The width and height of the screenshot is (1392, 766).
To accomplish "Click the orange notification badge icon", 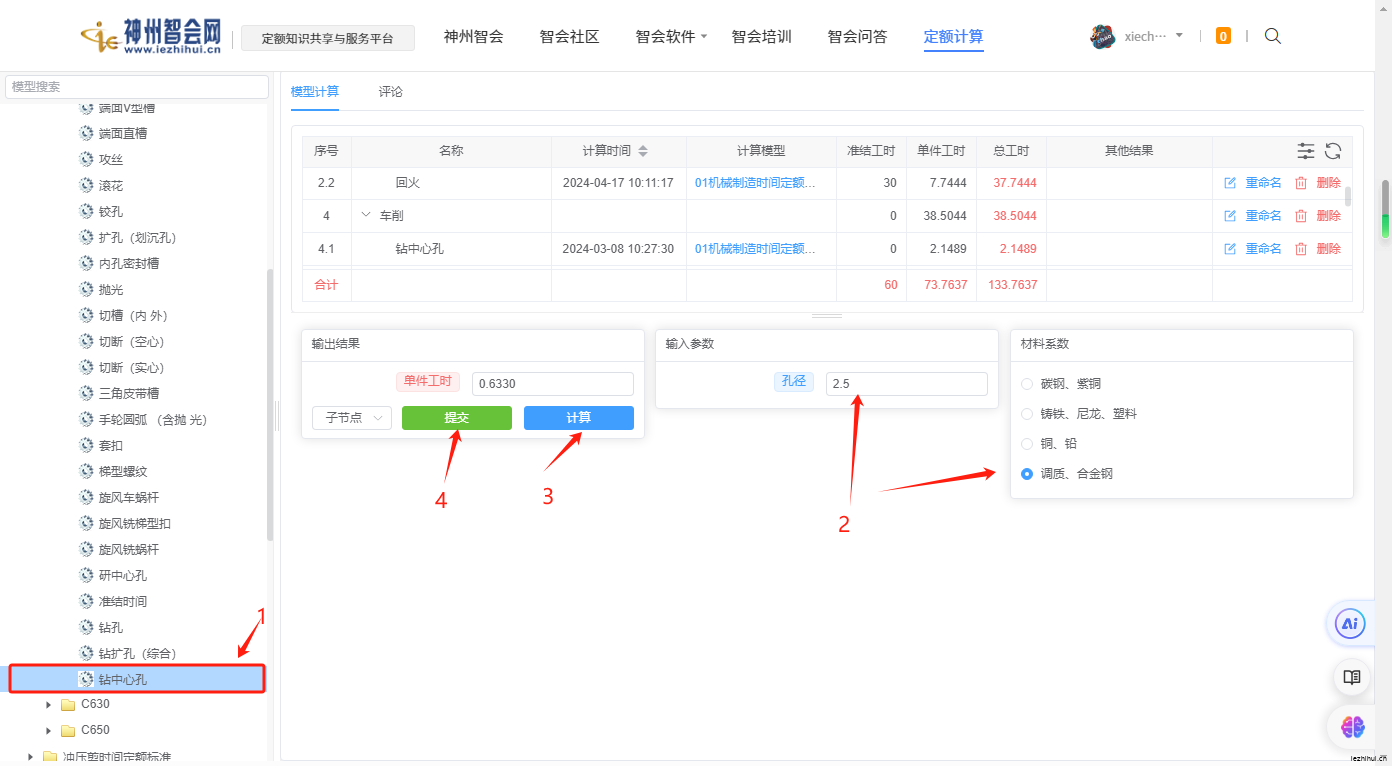I will coord(1223,36).
